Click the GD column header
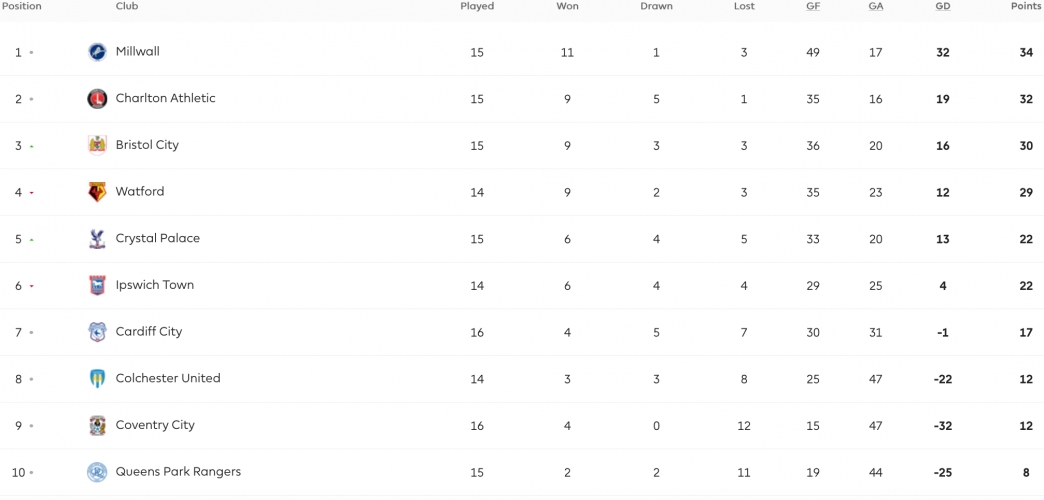The height and width of the screenshot is (500, 1044). (x=942, y=6)
